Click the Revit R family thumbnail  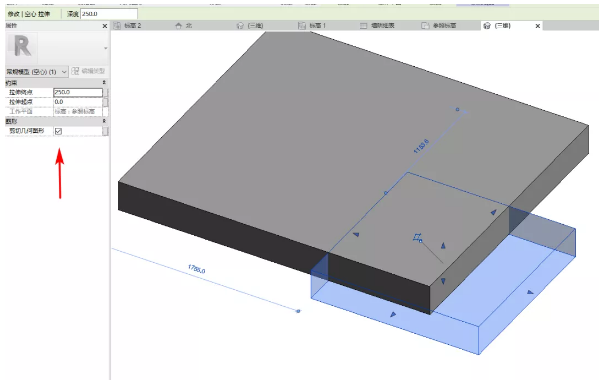pos(22,47)
